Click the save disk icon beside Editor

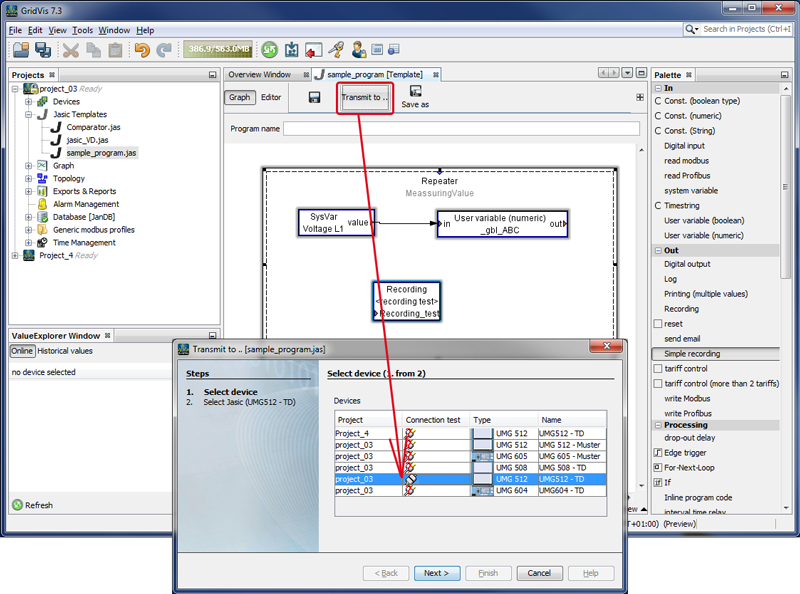pyautogui.click(x=314, y=97)
